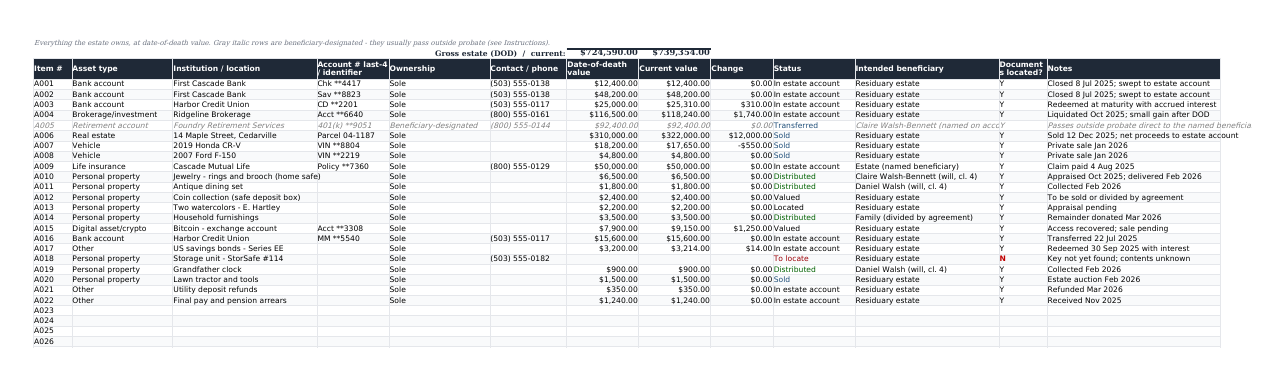Select '2019 Honda CR-V' cell
This screenshot has width=1278, height=374.
pyautogui.click(x=244, y=146)
